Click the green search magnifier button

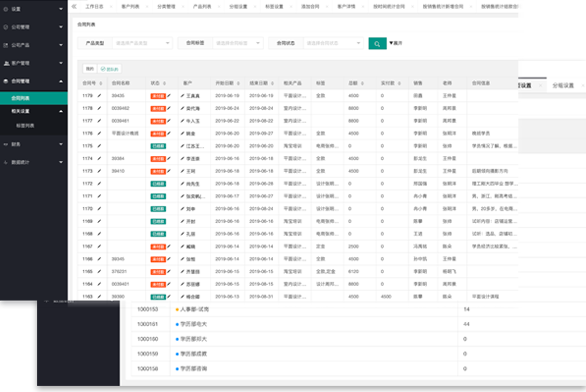[377, 43]
